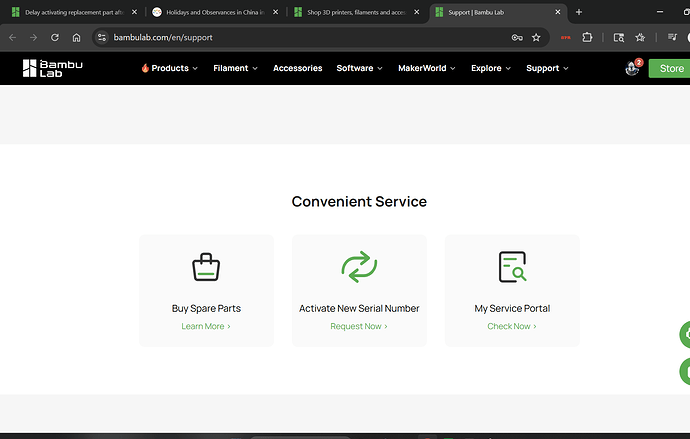690x439 pixels.
Task: Switch to the Holidays and Observances in China tab
Action: (x=215, y=12)
